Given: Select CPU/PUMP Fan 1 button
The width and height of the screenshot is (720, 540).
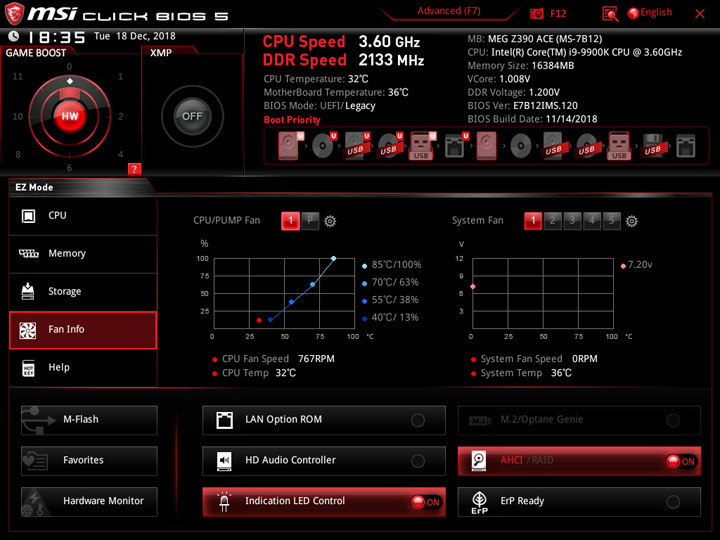Looking at the screenshot, I should 290,221.
